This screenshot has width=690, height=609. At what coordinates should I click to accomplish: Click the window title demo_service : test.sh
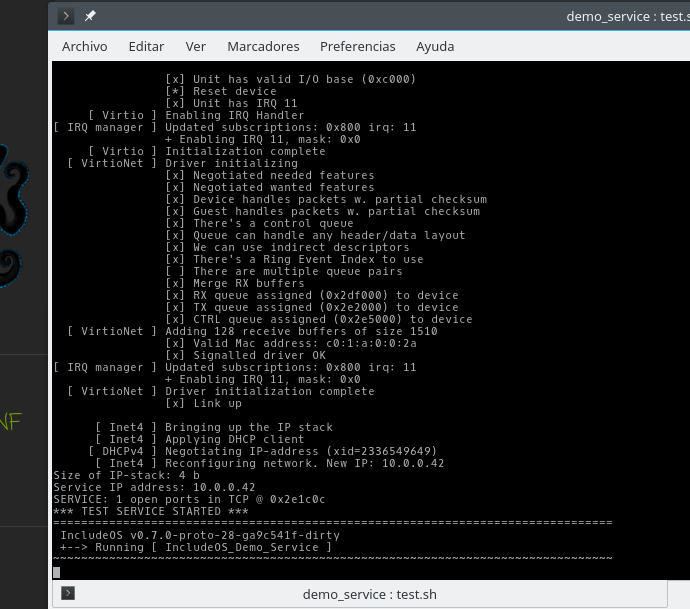[626, 16]
